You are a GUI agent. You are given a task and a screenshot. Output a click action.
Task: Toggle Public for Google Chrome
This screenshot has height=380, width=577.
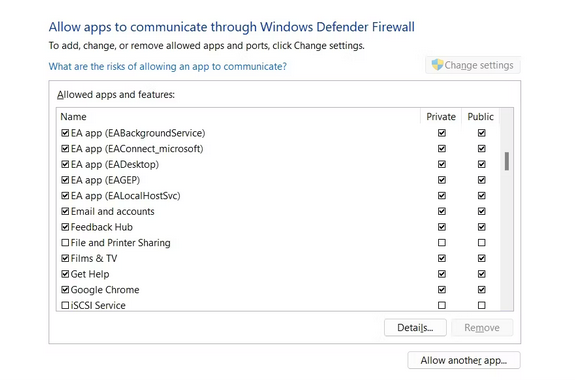pyautogui.click(x=481, y=290)
